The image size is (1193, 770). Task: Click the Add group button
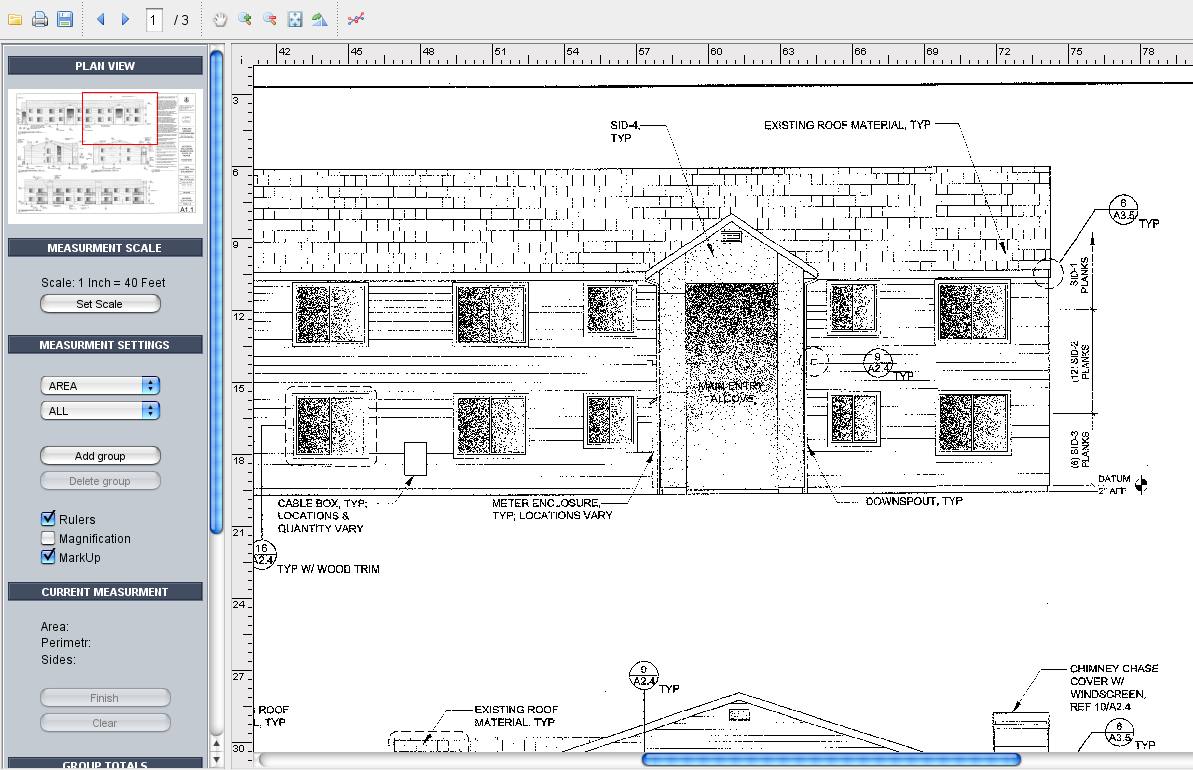(x=100, y=455)
